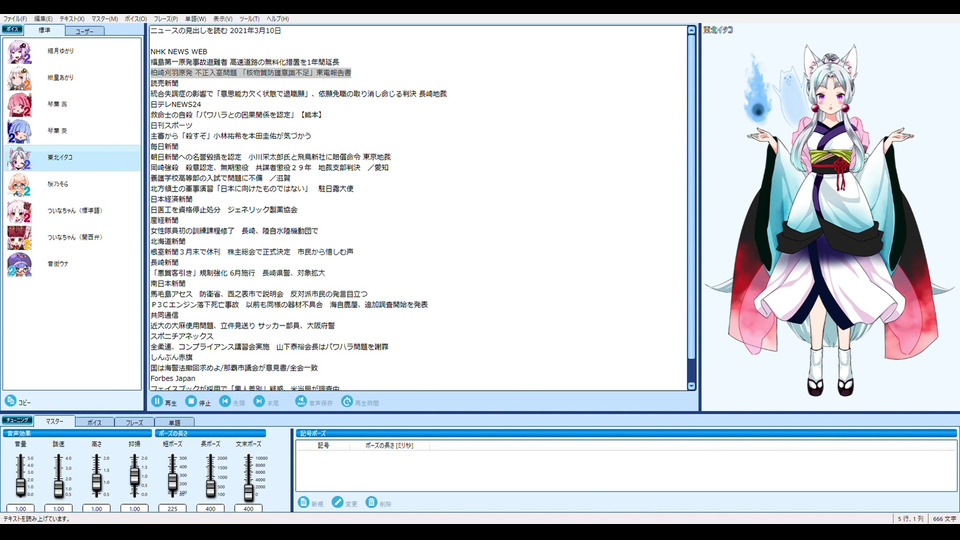The height and width of the screenshot is (540, 960).
Task: Click the コピー (copy) preset icon
Action: pos(10,401)
